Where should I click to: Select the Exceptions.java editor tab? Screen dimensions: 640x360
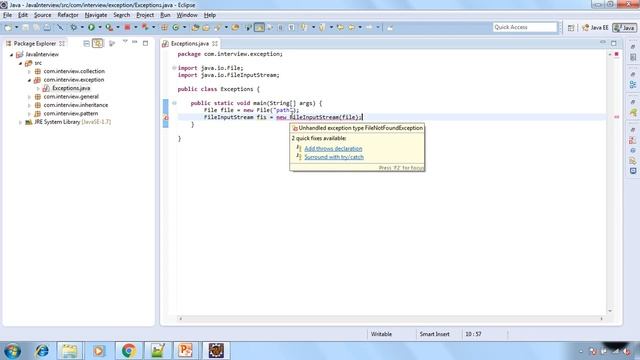[x=189, y=43]
